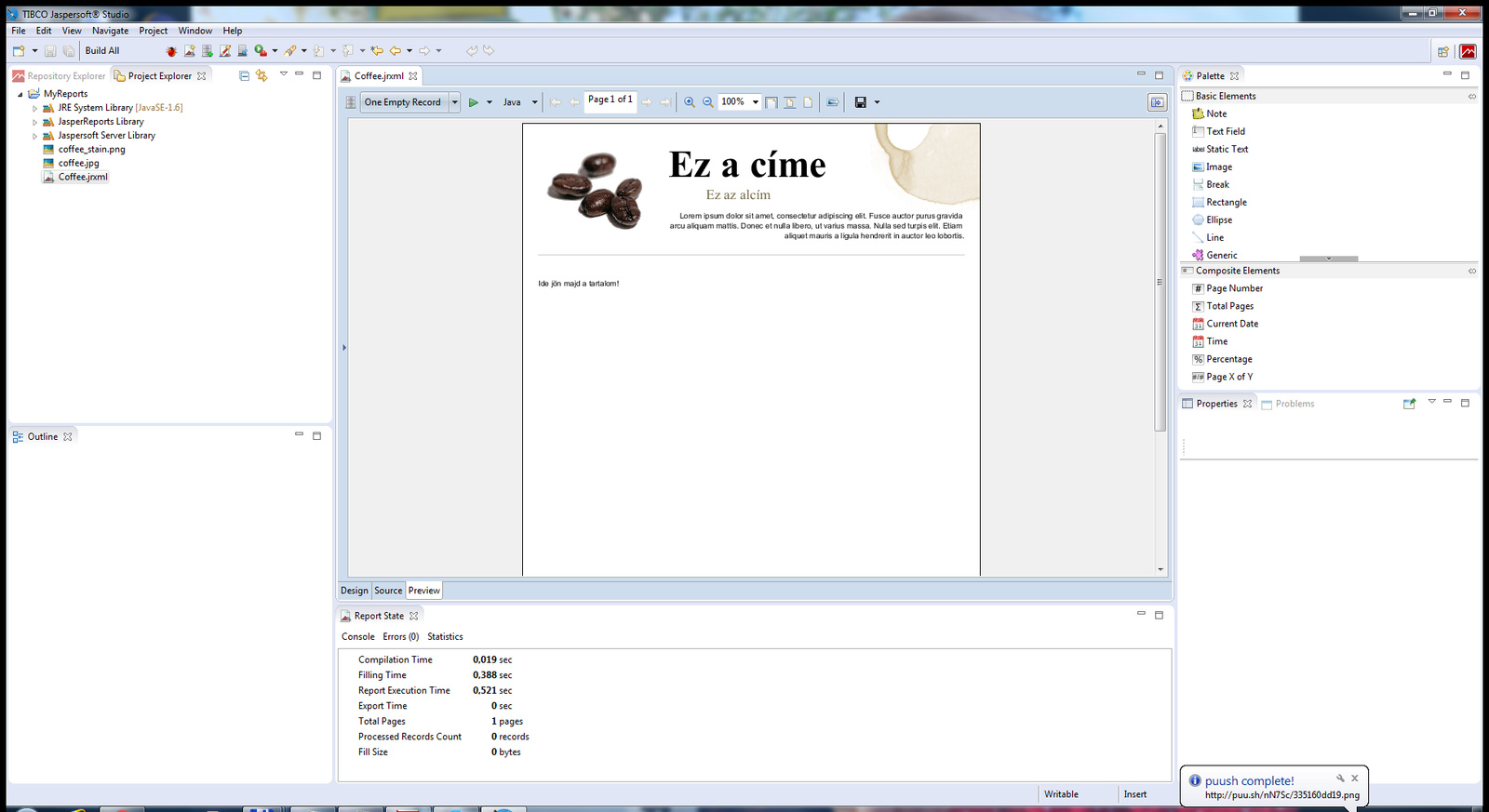Navigate back with the yellow arrow

point(396,50)
